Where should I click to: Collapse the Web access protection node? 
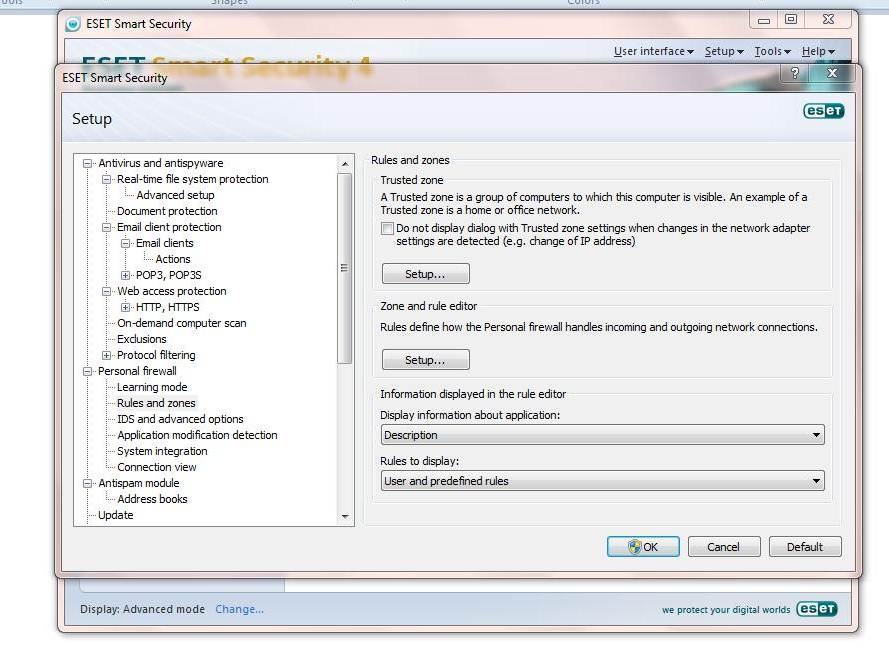coord(106,291)
